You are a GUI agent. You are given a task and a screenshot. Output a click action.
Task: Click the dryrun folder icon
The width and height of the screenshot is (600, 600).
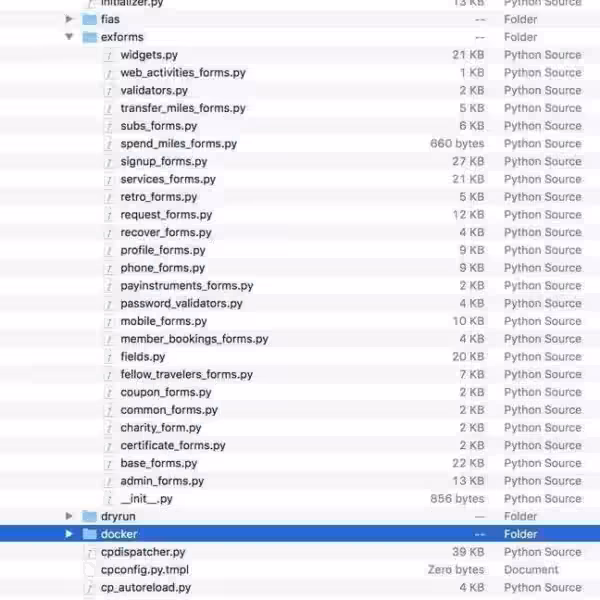click(89, 516)
